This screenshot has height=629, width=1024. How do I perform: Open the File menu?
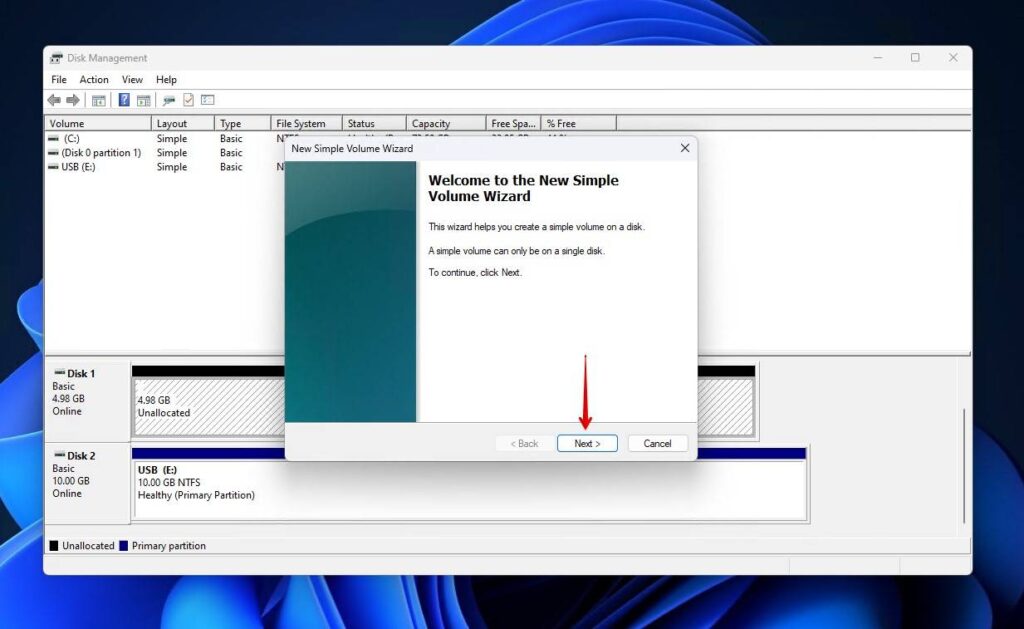(59, 80)
